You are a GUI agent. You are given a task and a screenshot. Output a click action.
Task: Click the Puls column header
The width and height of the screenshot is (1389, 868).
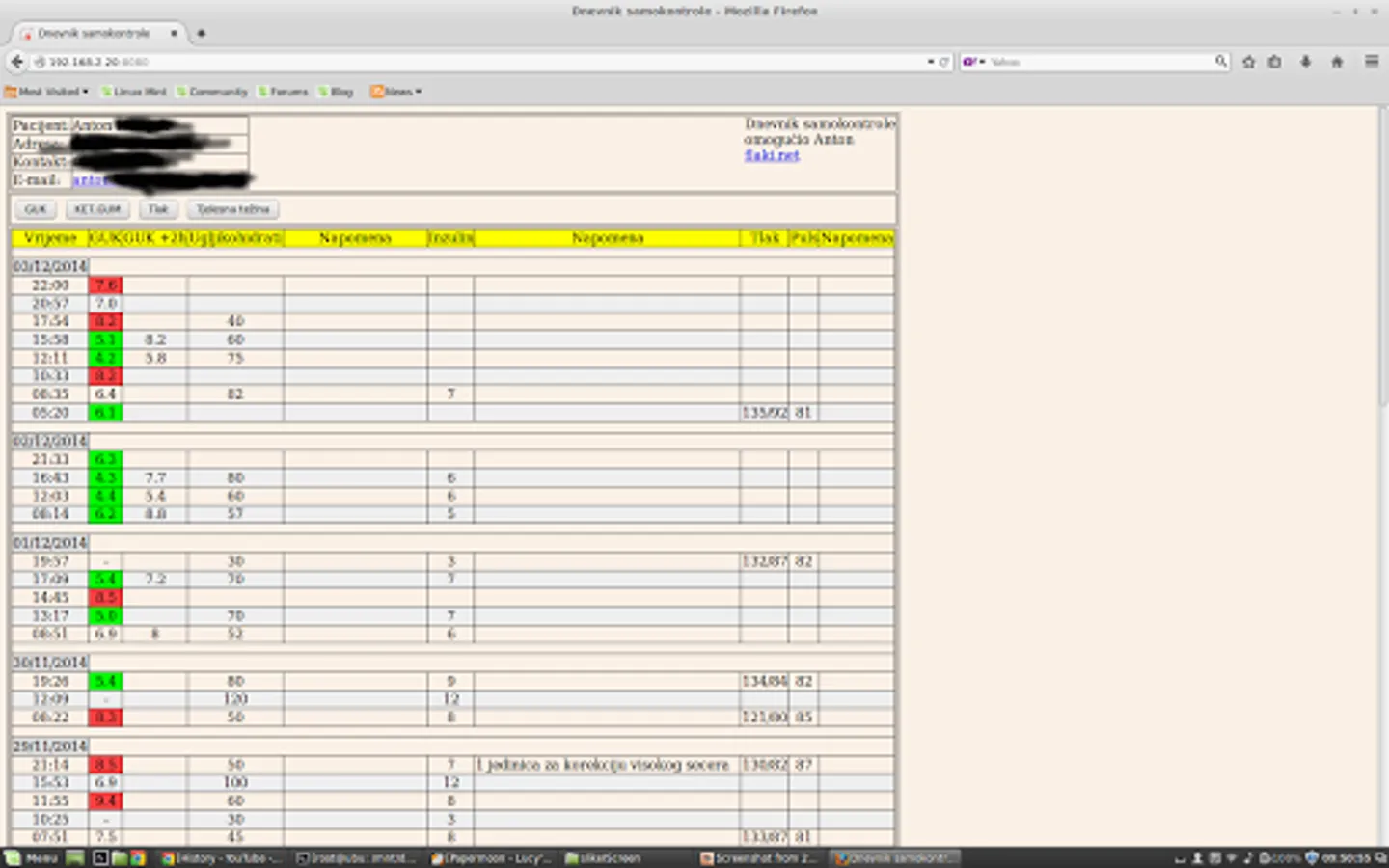click(803, 237)
